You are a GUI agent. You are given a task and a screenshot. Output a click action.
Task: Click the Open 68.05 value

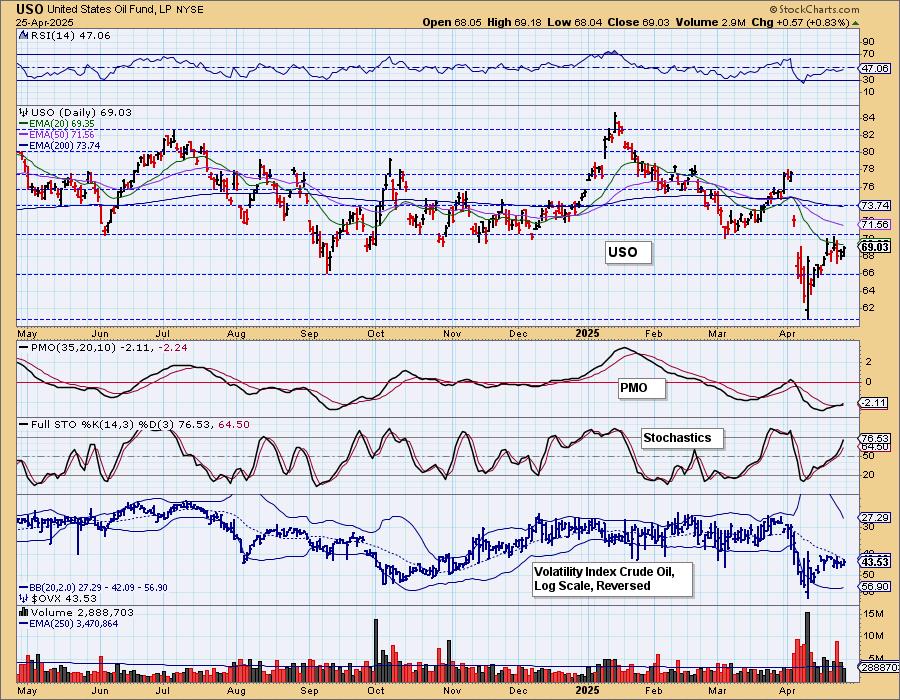pos(453,22)
